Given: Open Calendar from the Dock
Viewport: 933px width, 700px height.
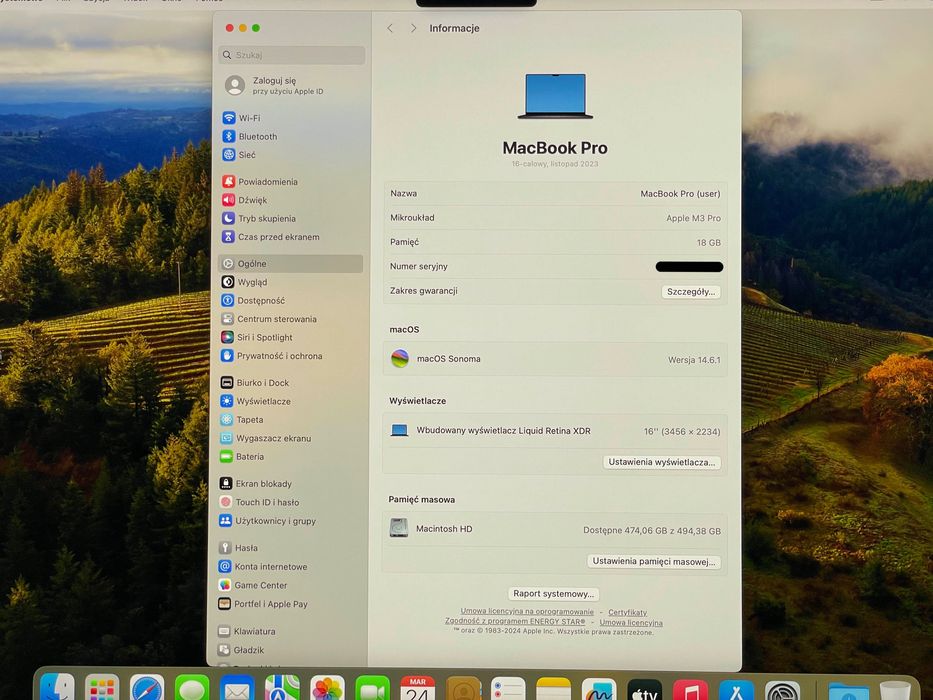Looking at the screenshot, I should (x=418, y=689).
